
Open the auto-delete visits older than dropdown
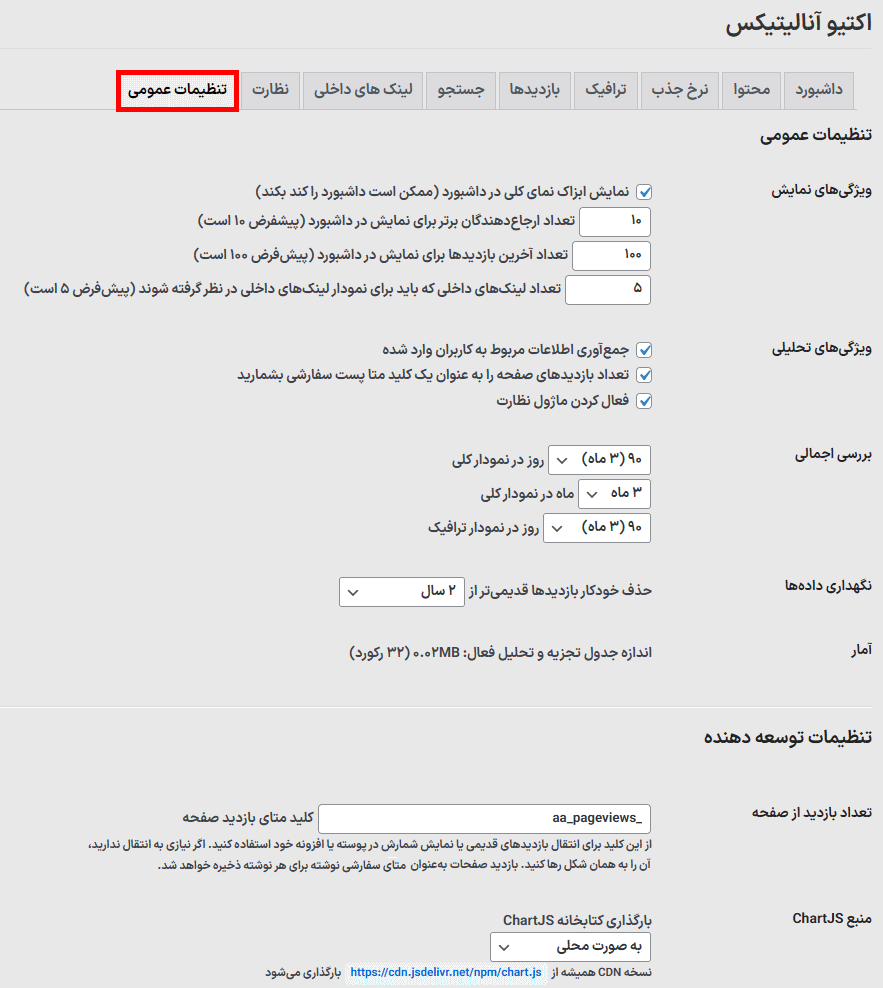point(402,591)
